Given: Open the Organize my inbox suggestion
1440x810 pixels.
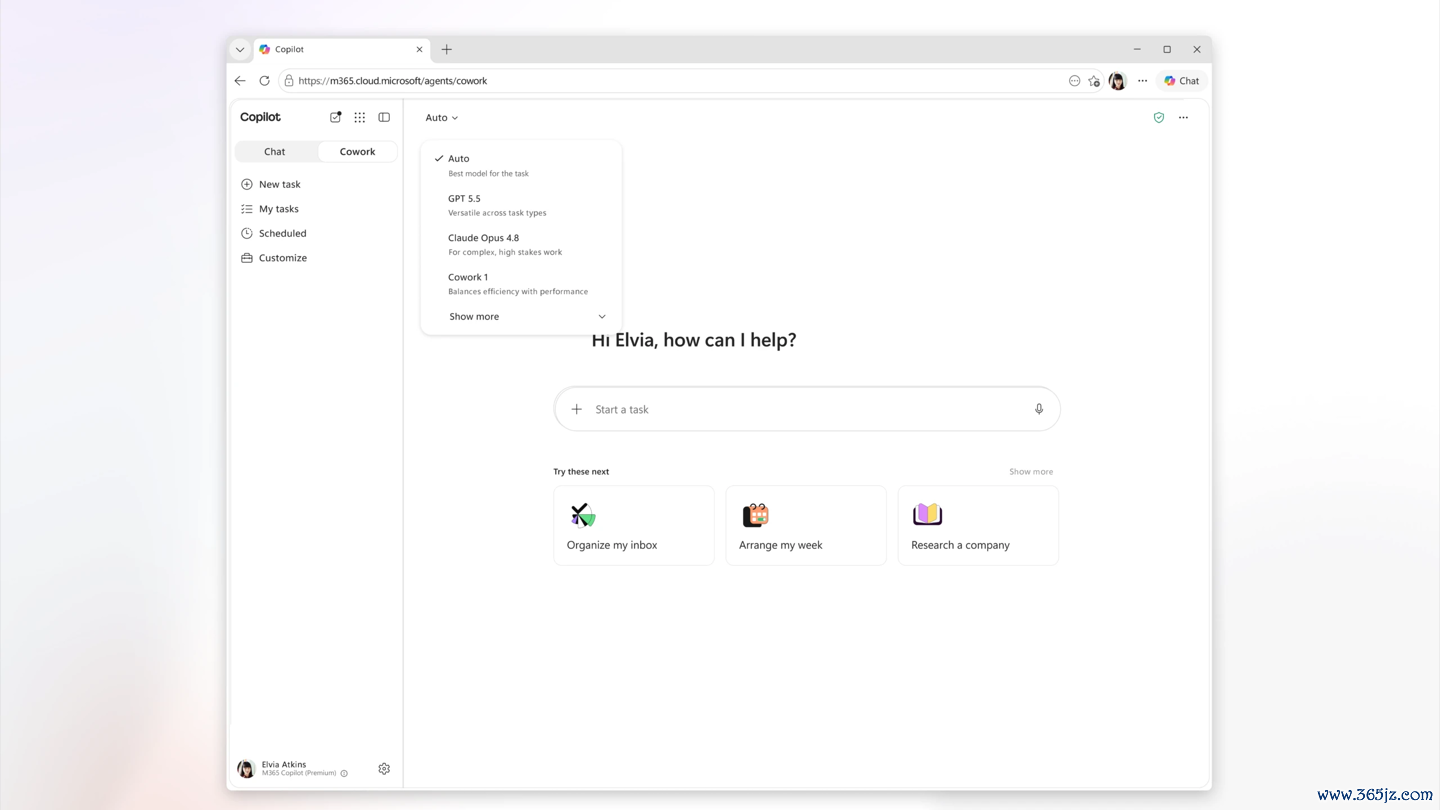Looking at the screenshot, I should pyautogui.click(x=634, y=526).
